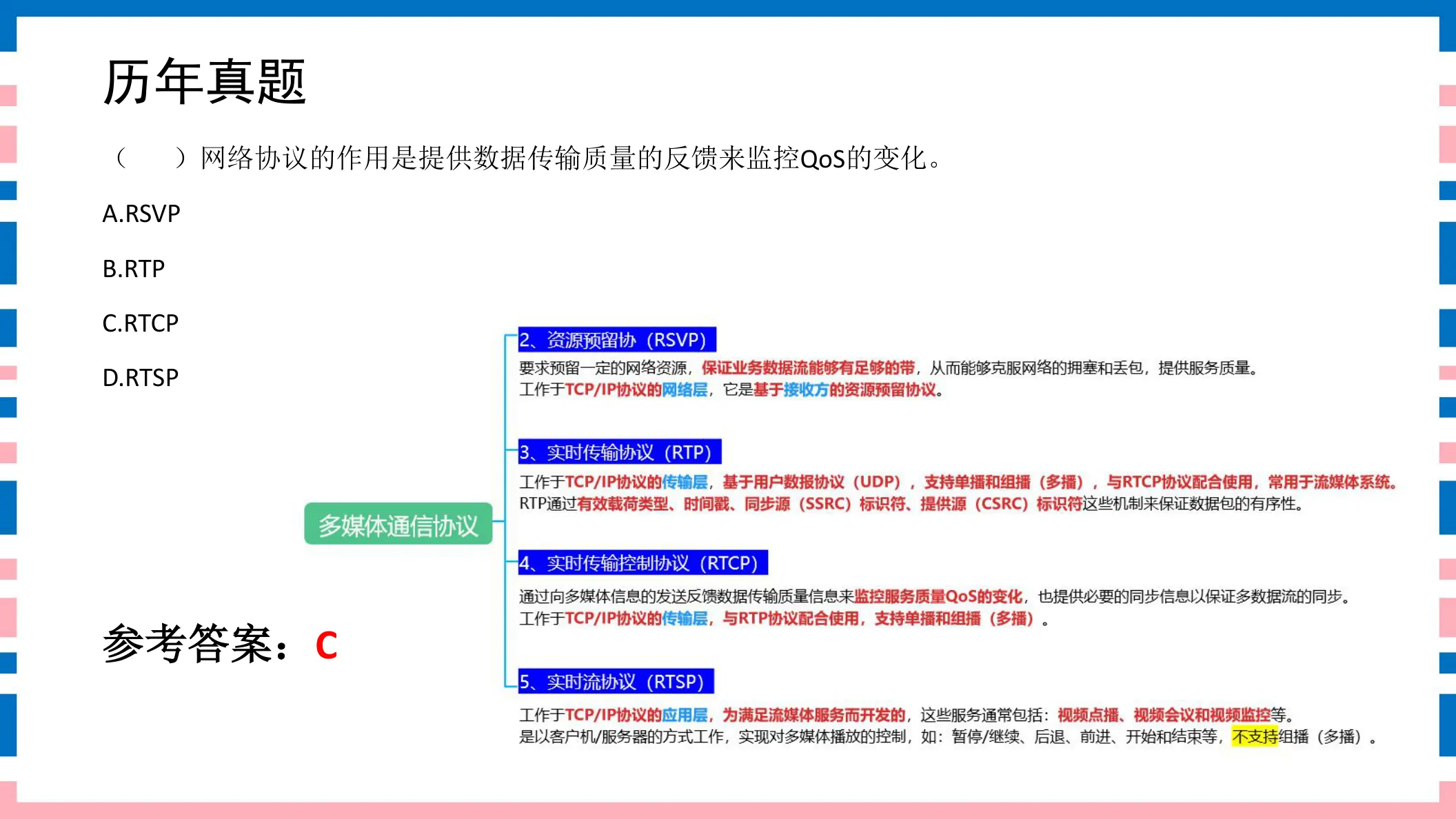This screenshot has height=819, width=1456.
Task: Click the text 暂停/继续 in RTSP description
Action: (x=986, y=736)
